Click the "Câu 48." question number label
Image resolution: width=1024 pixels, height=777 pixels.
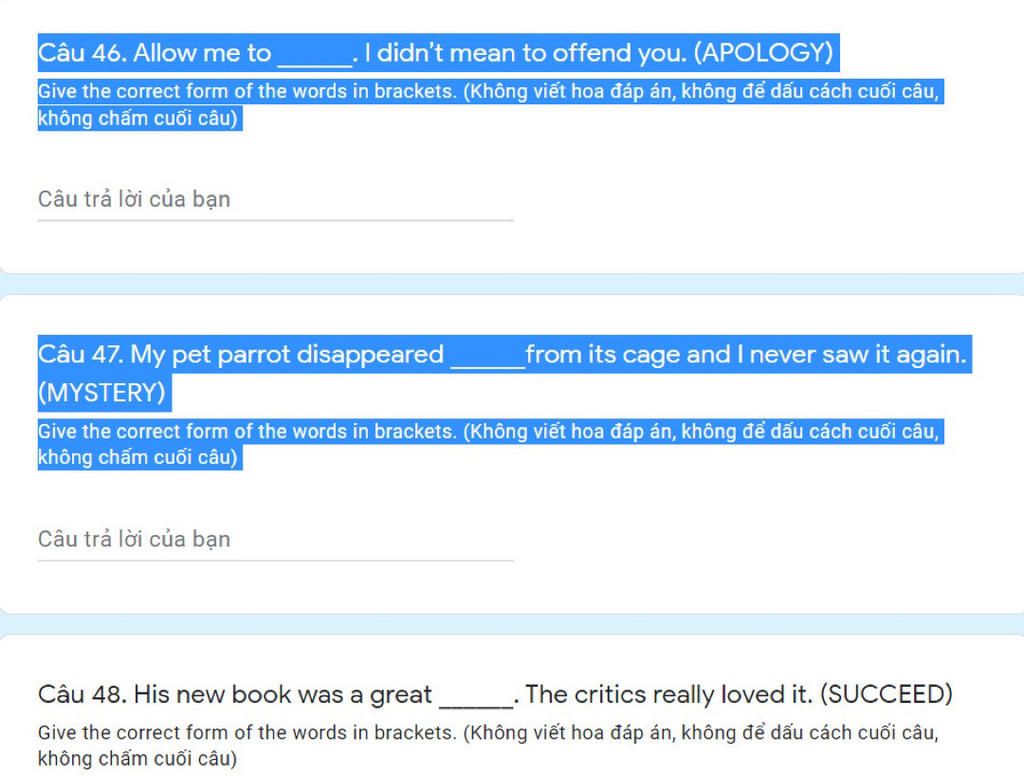pos(82,694)
